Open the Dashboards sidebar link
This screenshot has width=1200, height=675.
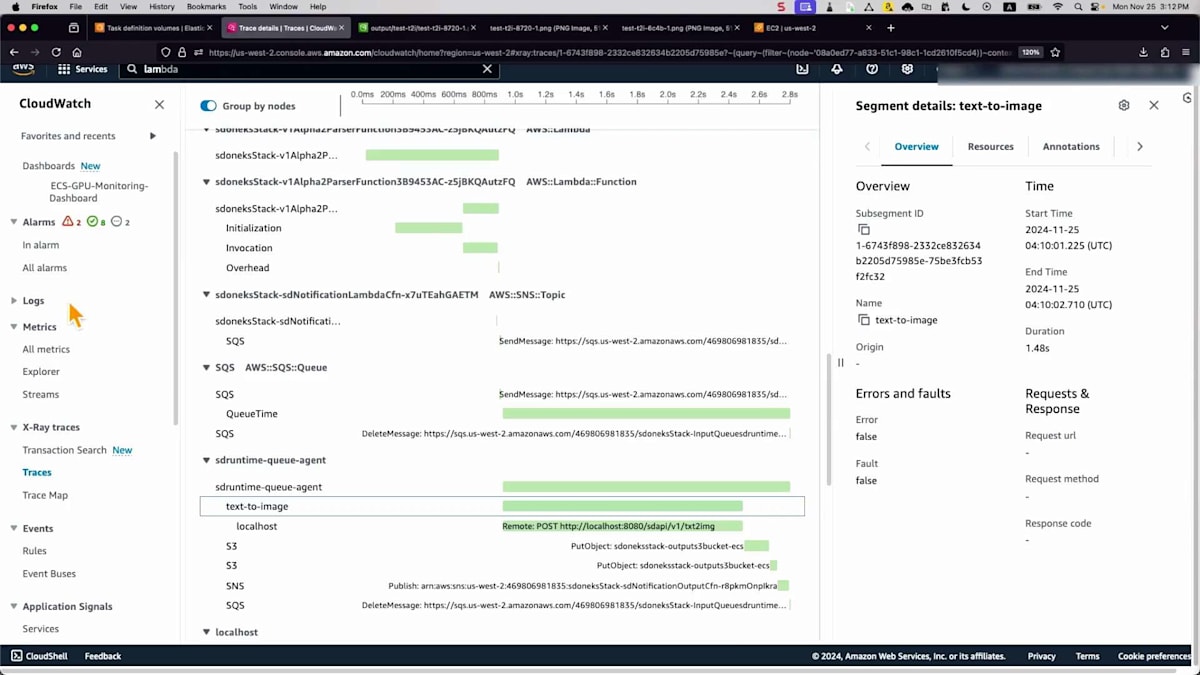click(x=48, y=166)
